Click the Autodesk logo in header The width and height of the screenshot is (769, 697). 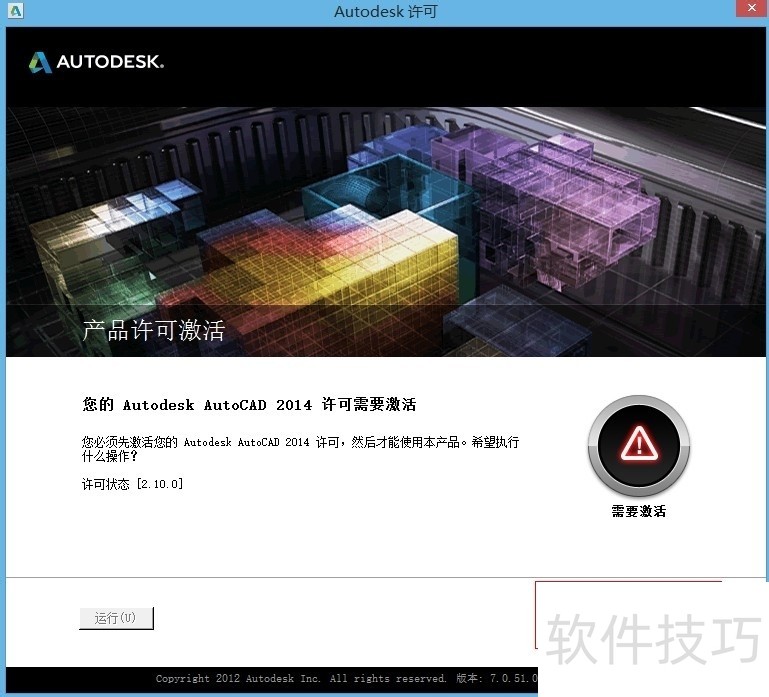[96, 62]
